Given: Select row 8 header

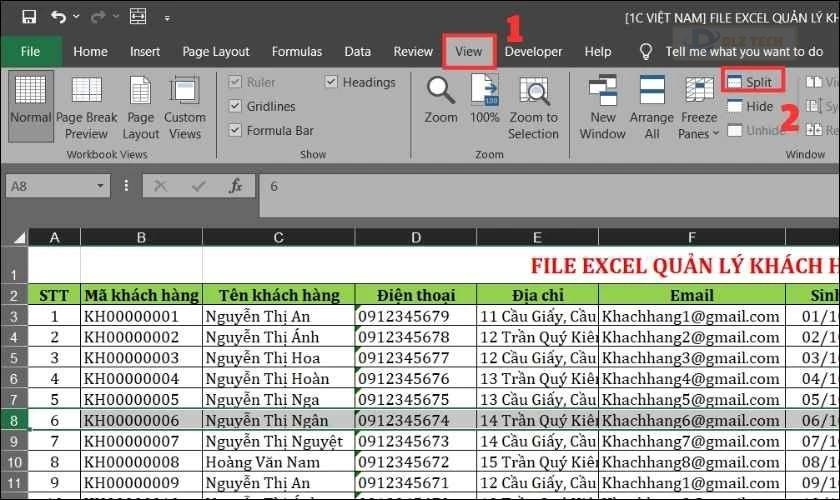Looking at the screenshot, I should tap(14, 420).
